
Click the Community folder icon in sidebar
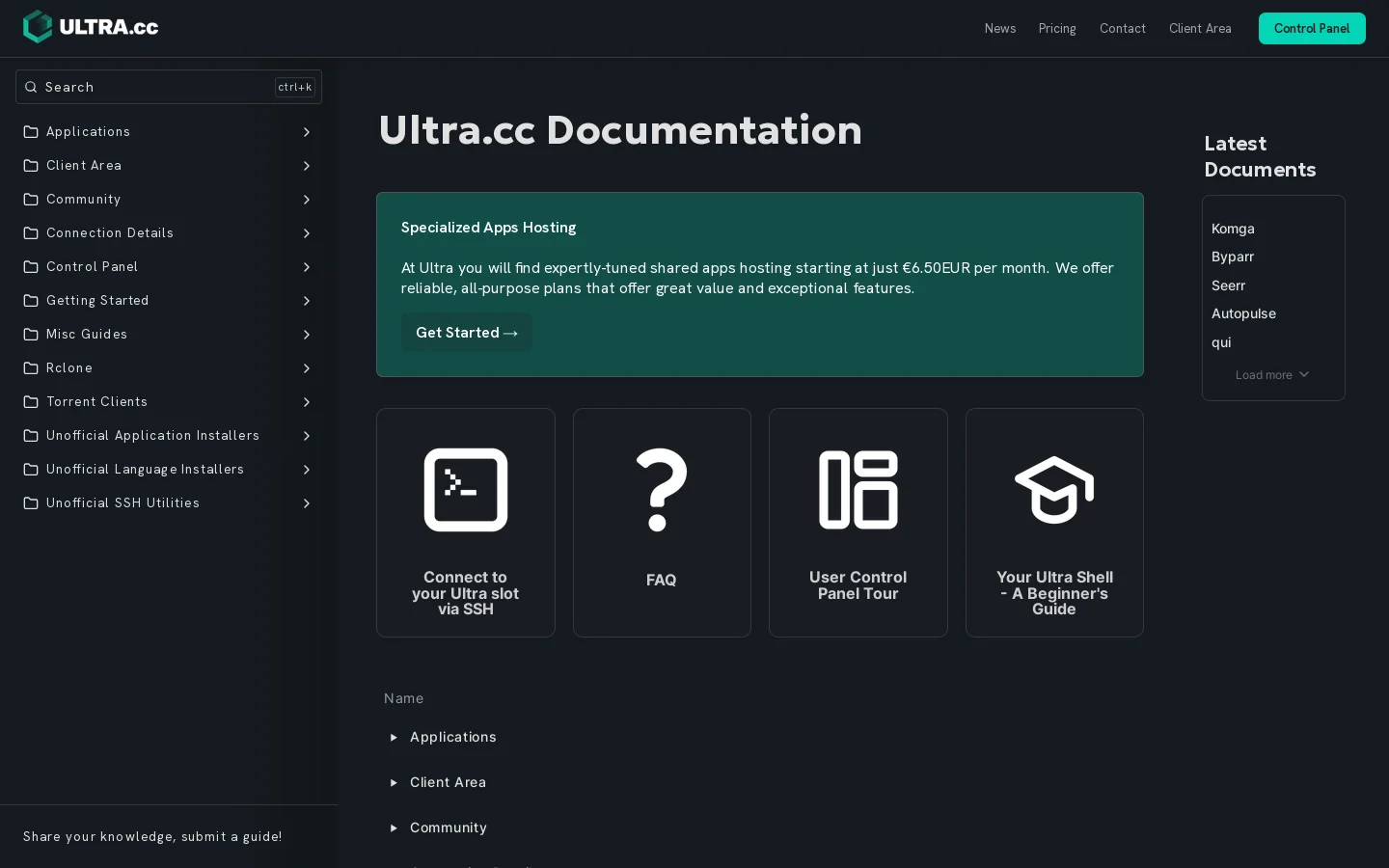pyautogui.click(x=31, y=200)
